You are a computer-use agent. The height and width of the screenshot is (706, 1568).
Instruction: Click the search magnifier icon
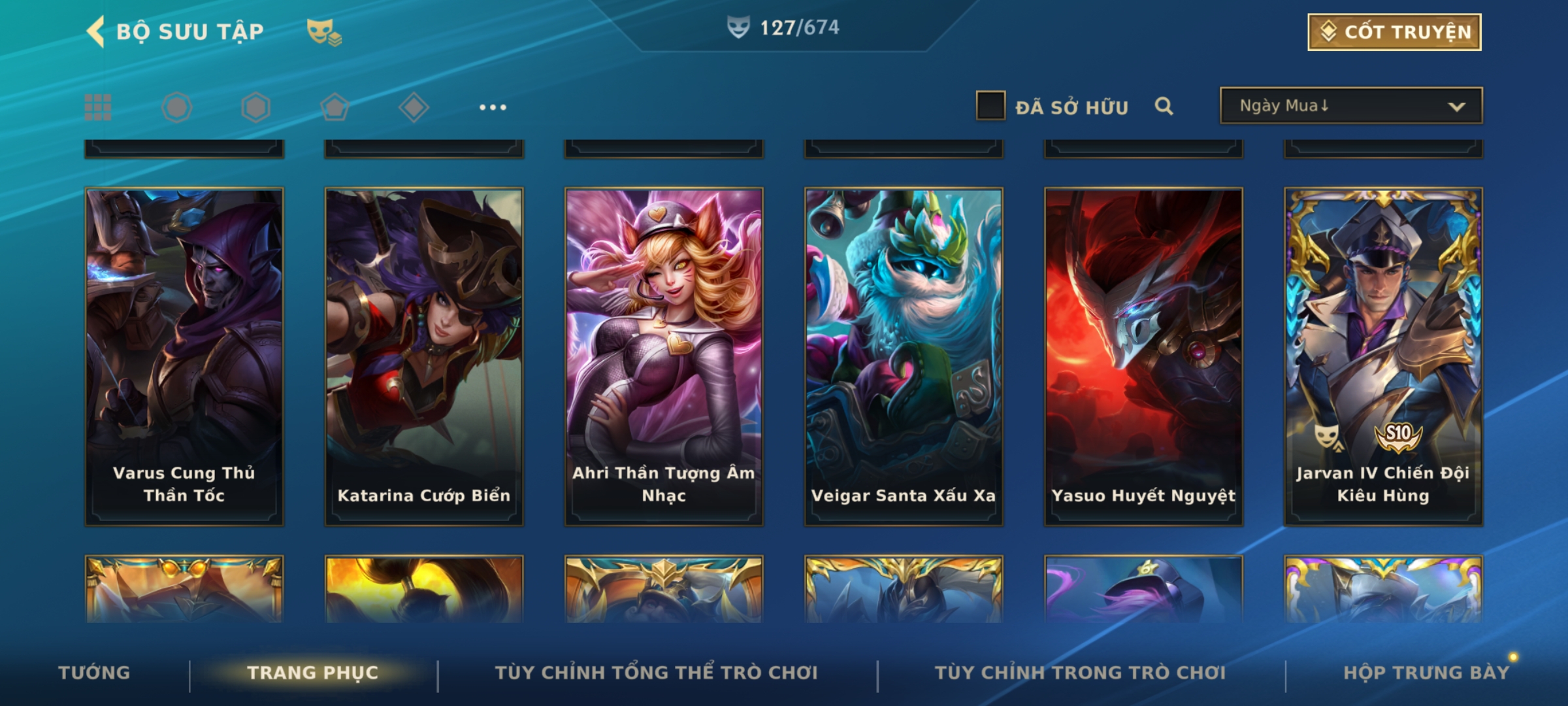pos(1164,107)
